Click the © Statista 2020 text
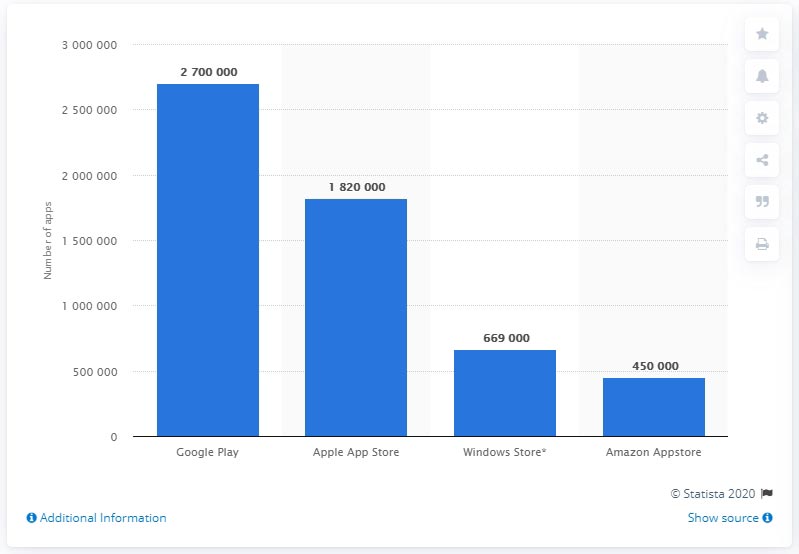The height and width of the screenshot is (554, 799). tap(713, 493)
